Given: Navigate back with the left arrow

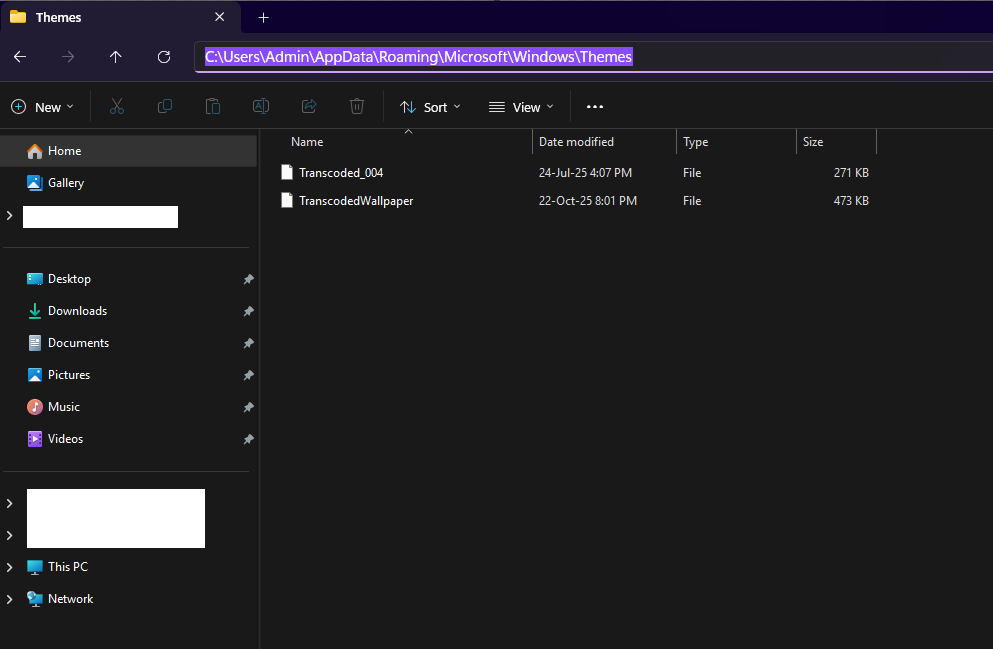Looking at the screenshot, I should pyautogui.click(x=20, y=57).
